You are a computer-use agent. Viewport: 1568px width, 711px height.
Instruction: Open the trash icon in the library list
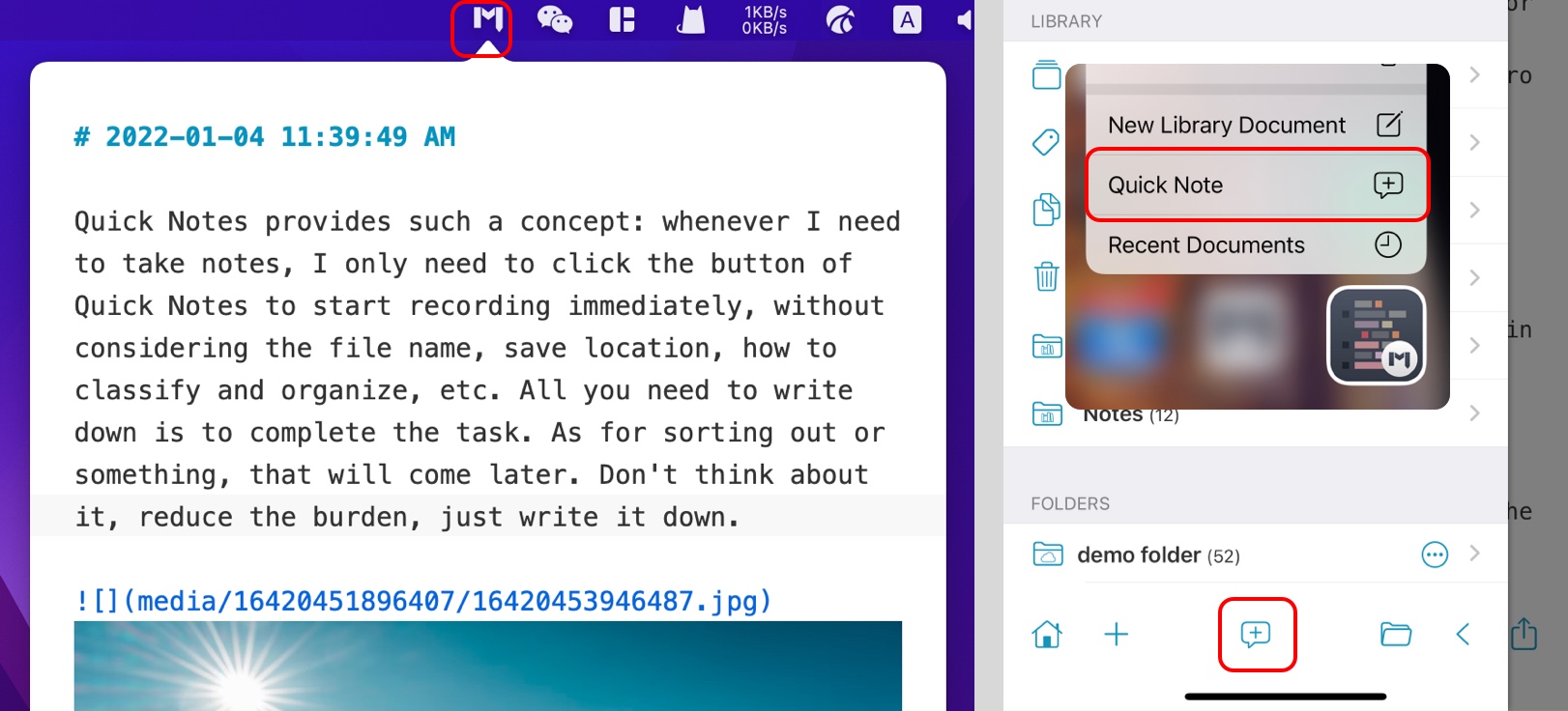[1046, 277]
